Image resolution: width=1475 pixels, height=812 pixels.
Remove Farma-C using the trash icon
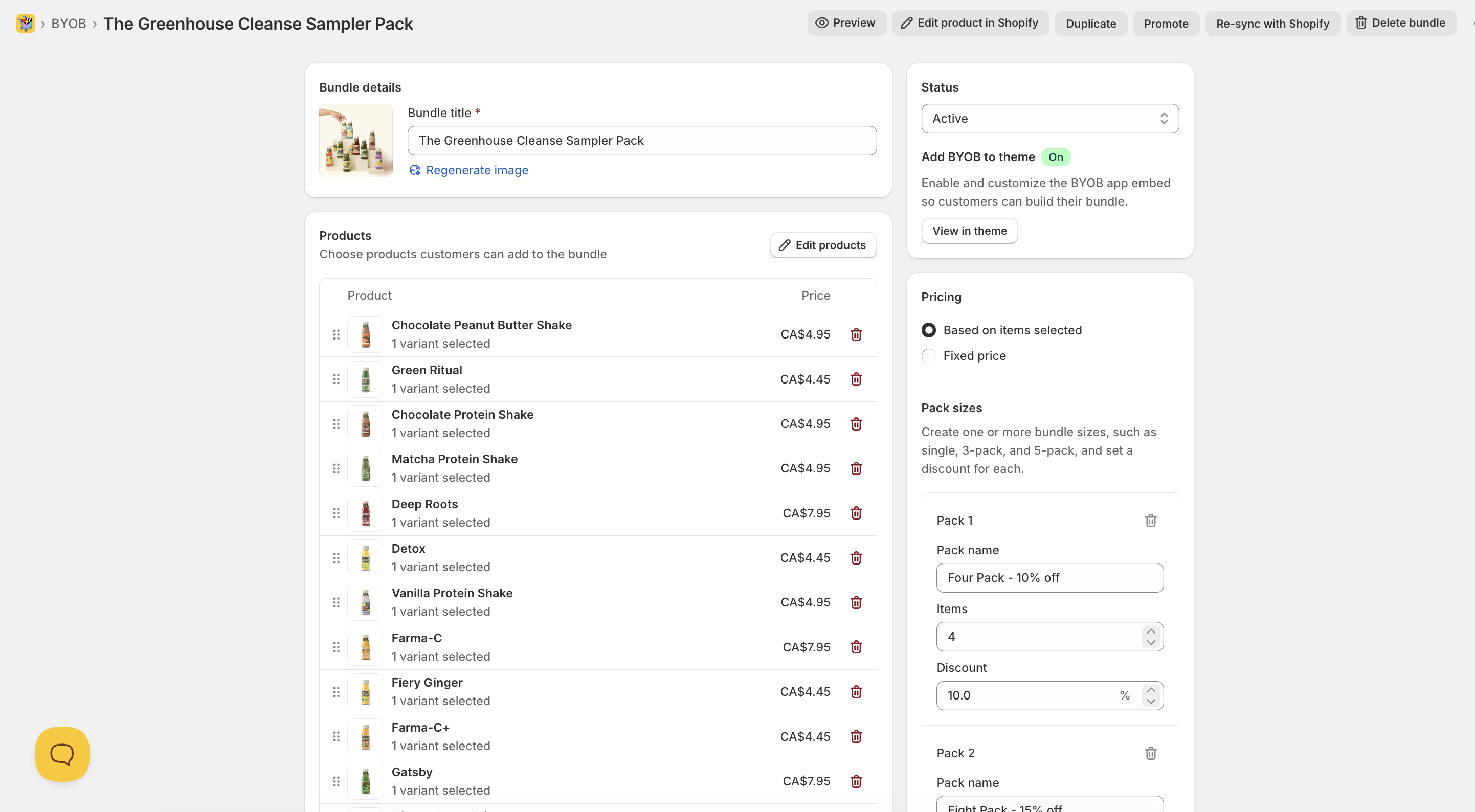tap(856, 647)
